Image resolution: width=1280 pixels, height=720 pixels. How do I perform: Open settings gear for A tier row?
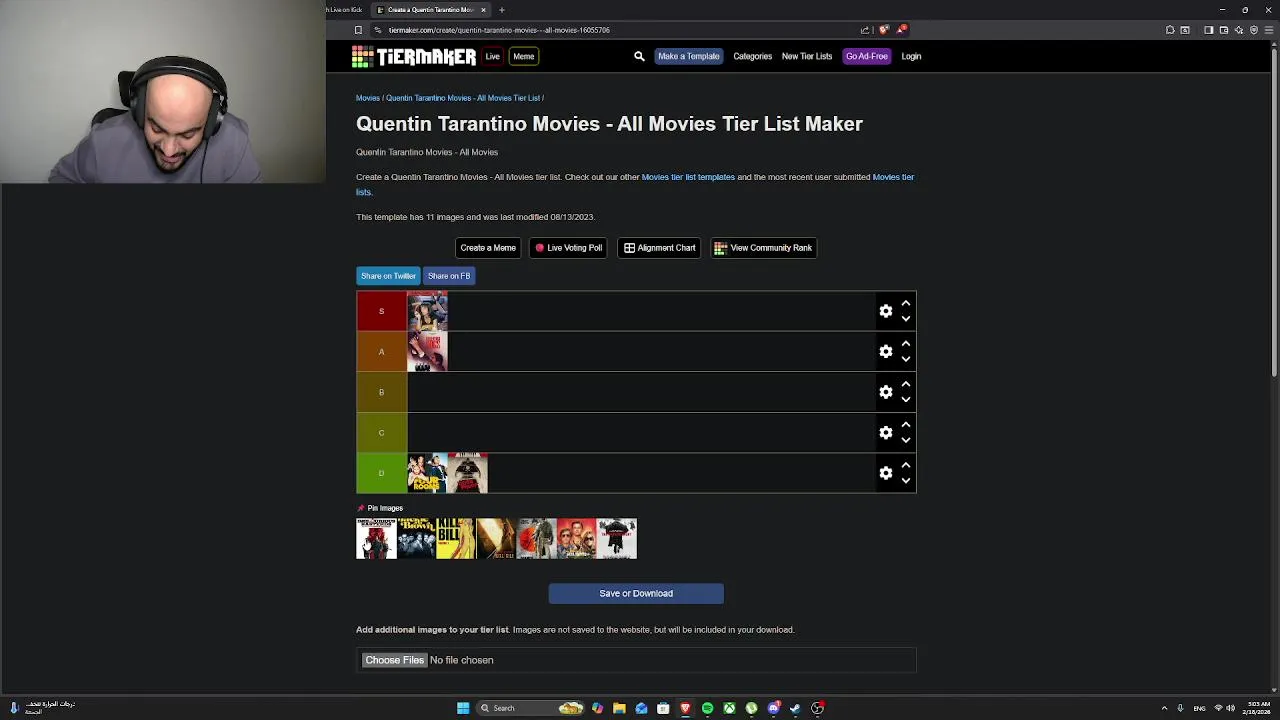pyautogui.click(x=886, y=352)
